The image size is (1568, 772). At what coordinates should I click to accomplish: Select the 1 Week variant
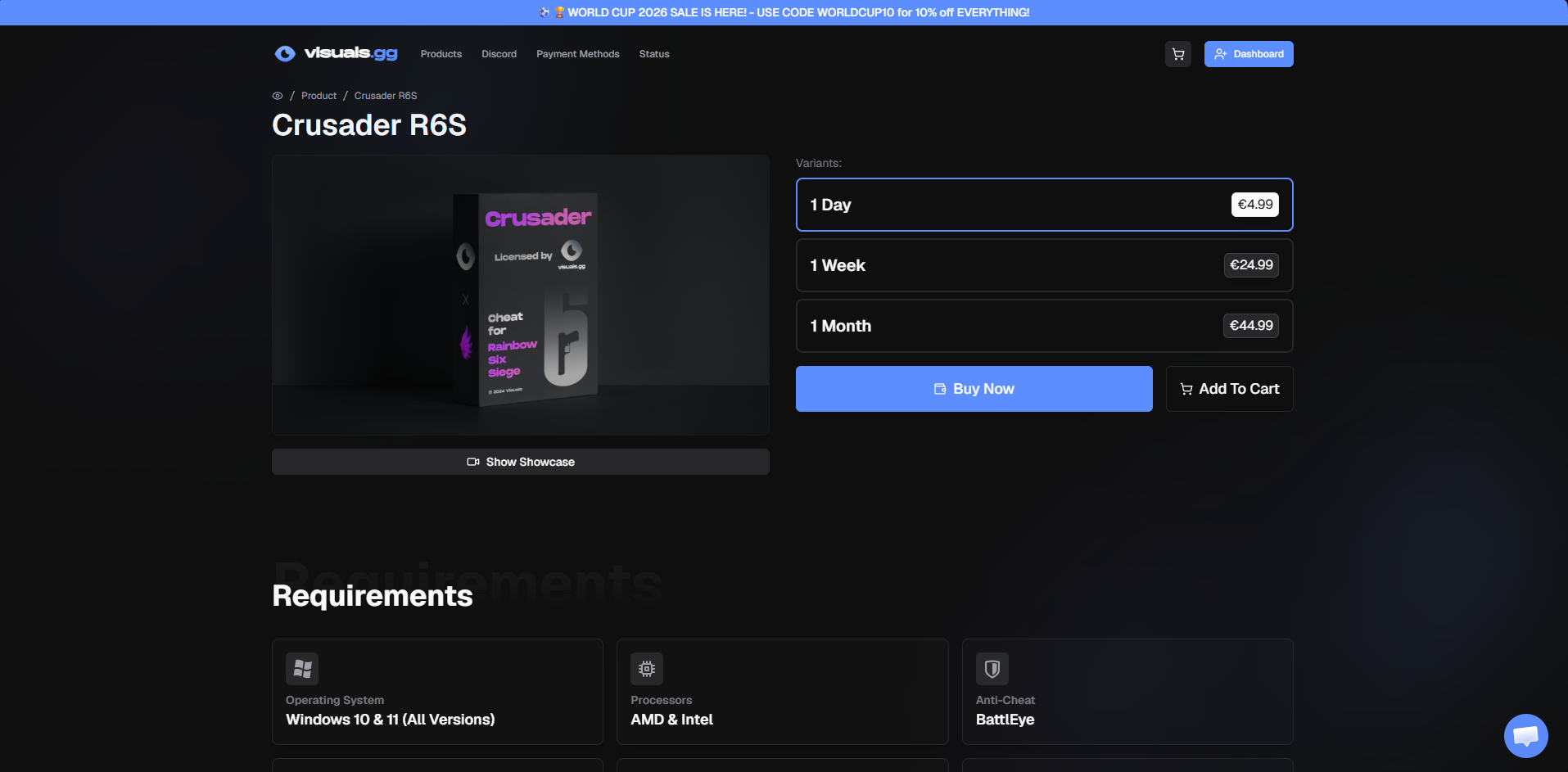click(x=1044, y=265)
